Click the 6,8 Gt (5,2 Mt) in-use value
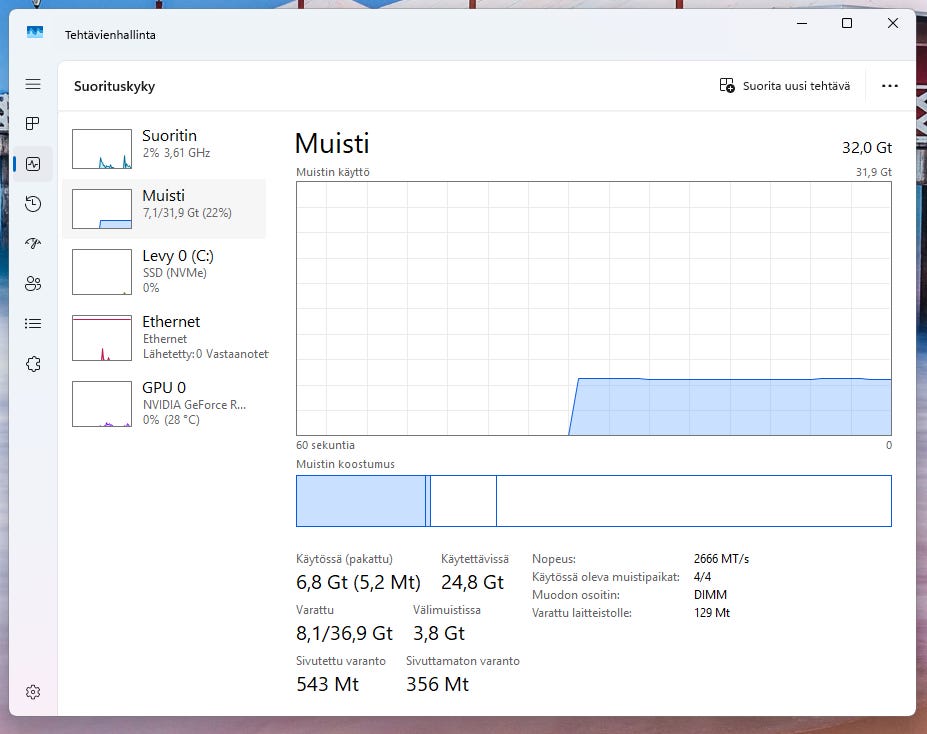The height and width of the screenshot is (734, 927). coord(358,582)
